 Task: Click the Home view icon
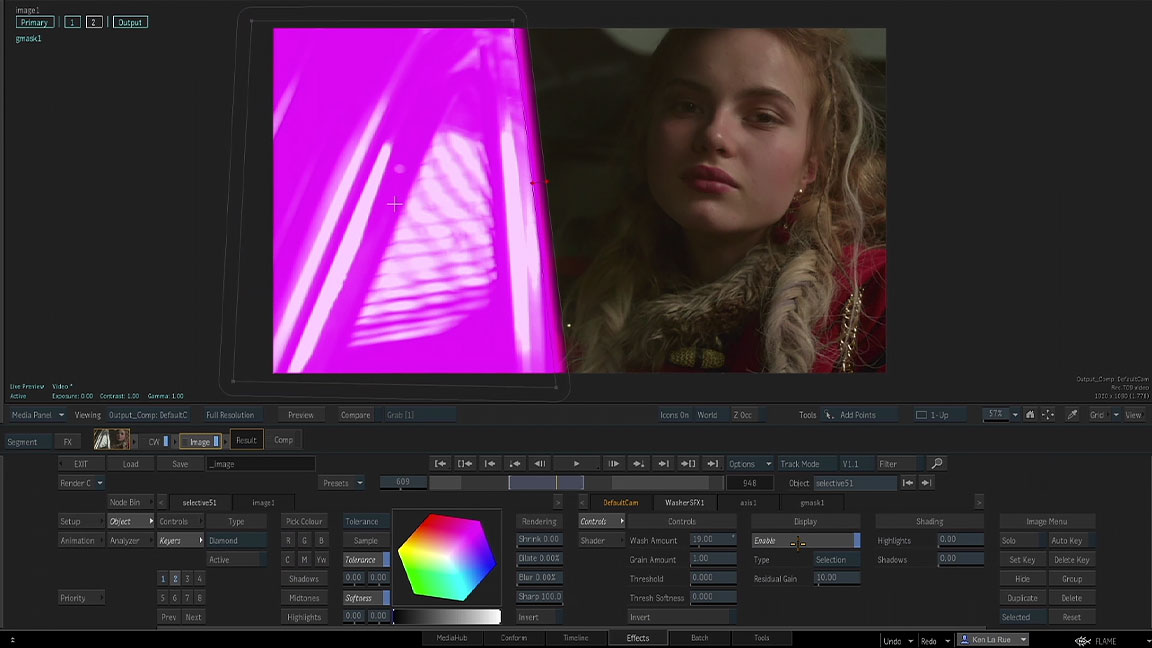tap(1030, 415)
